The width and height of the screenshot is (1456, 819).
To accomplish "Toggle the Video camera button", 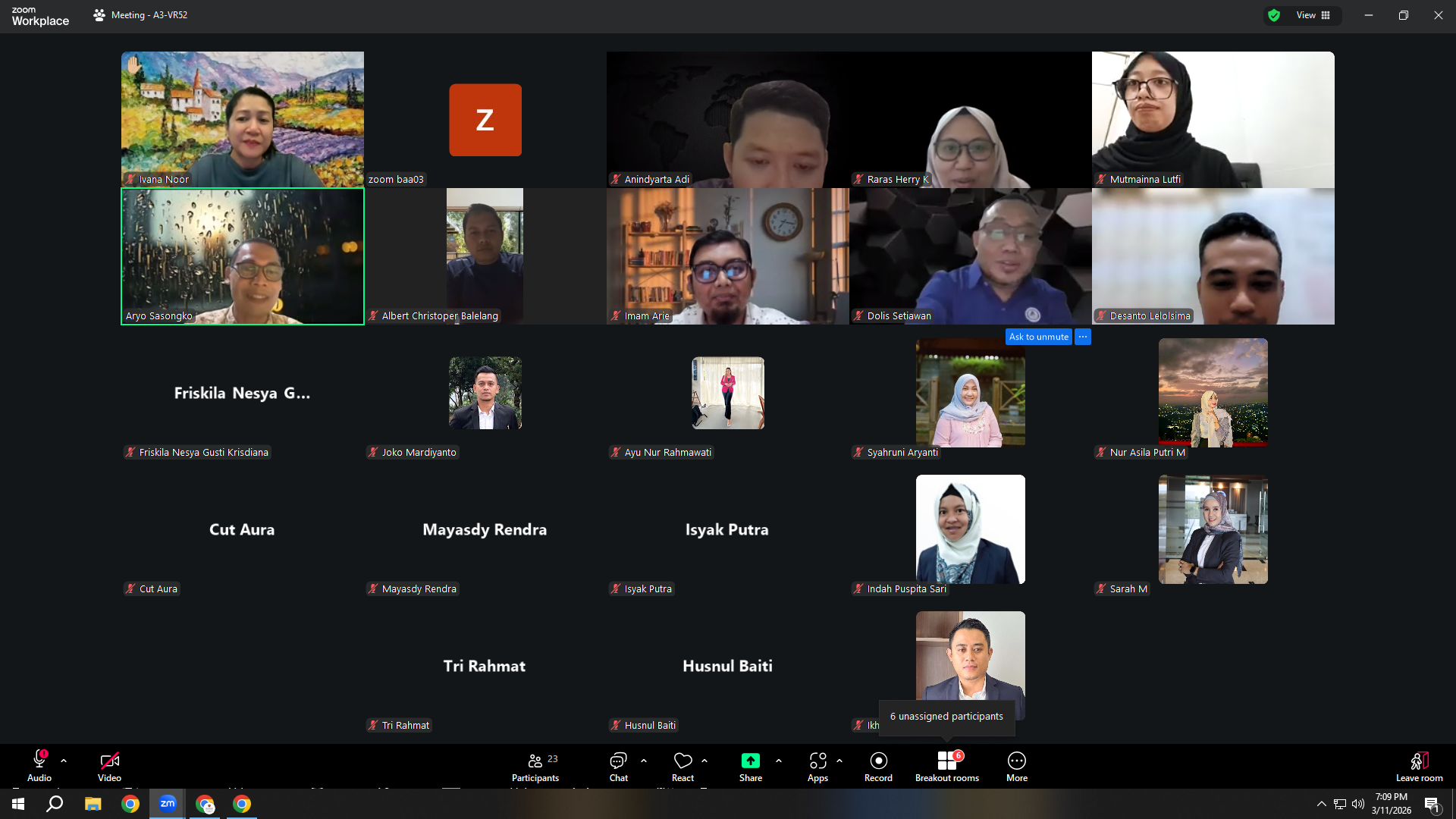I will tap(109, 766).
